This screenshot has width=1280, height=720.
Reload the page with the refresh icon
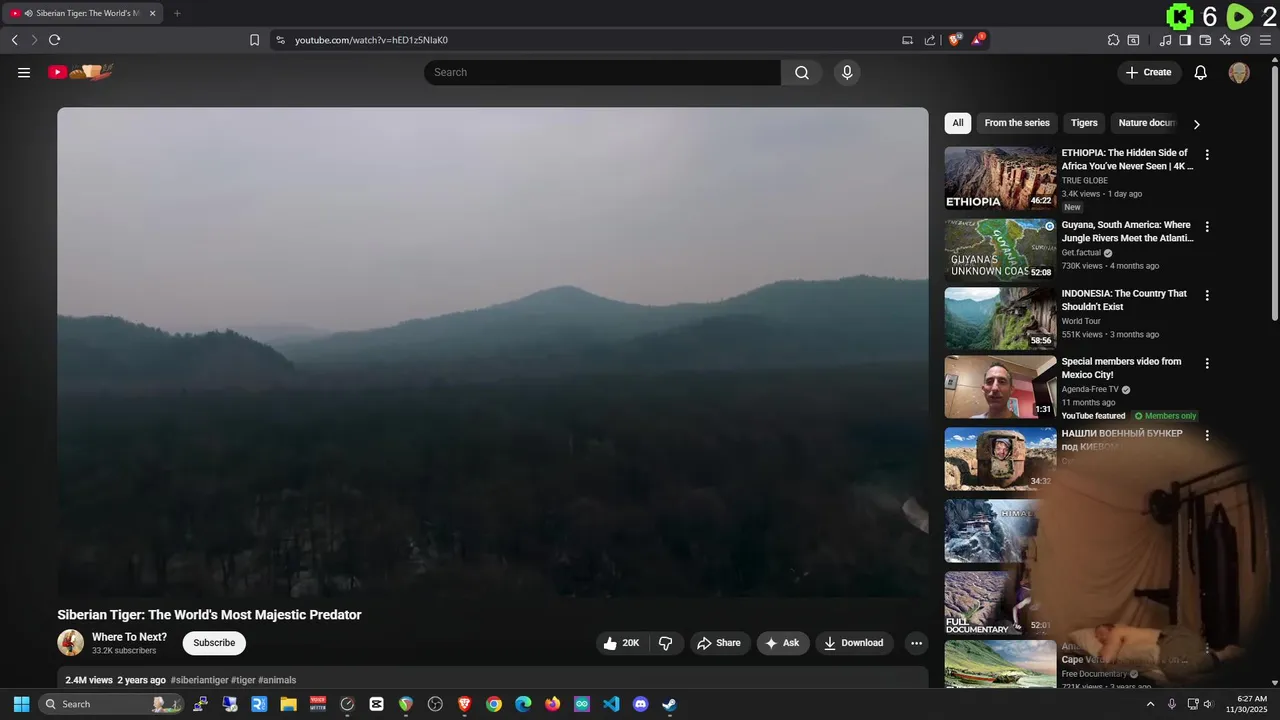(x=54, y=40)
